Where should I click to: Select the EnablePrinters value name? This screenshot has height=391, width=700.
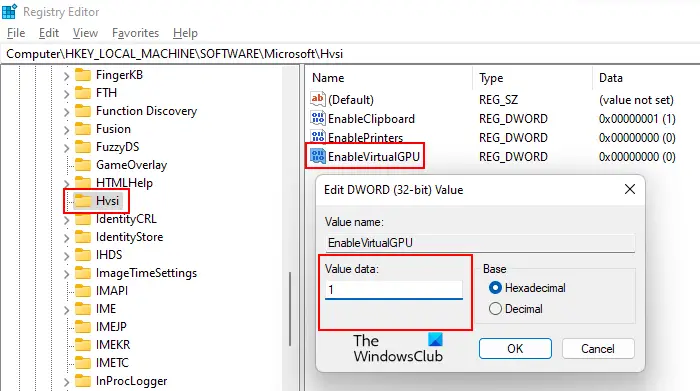366,137
